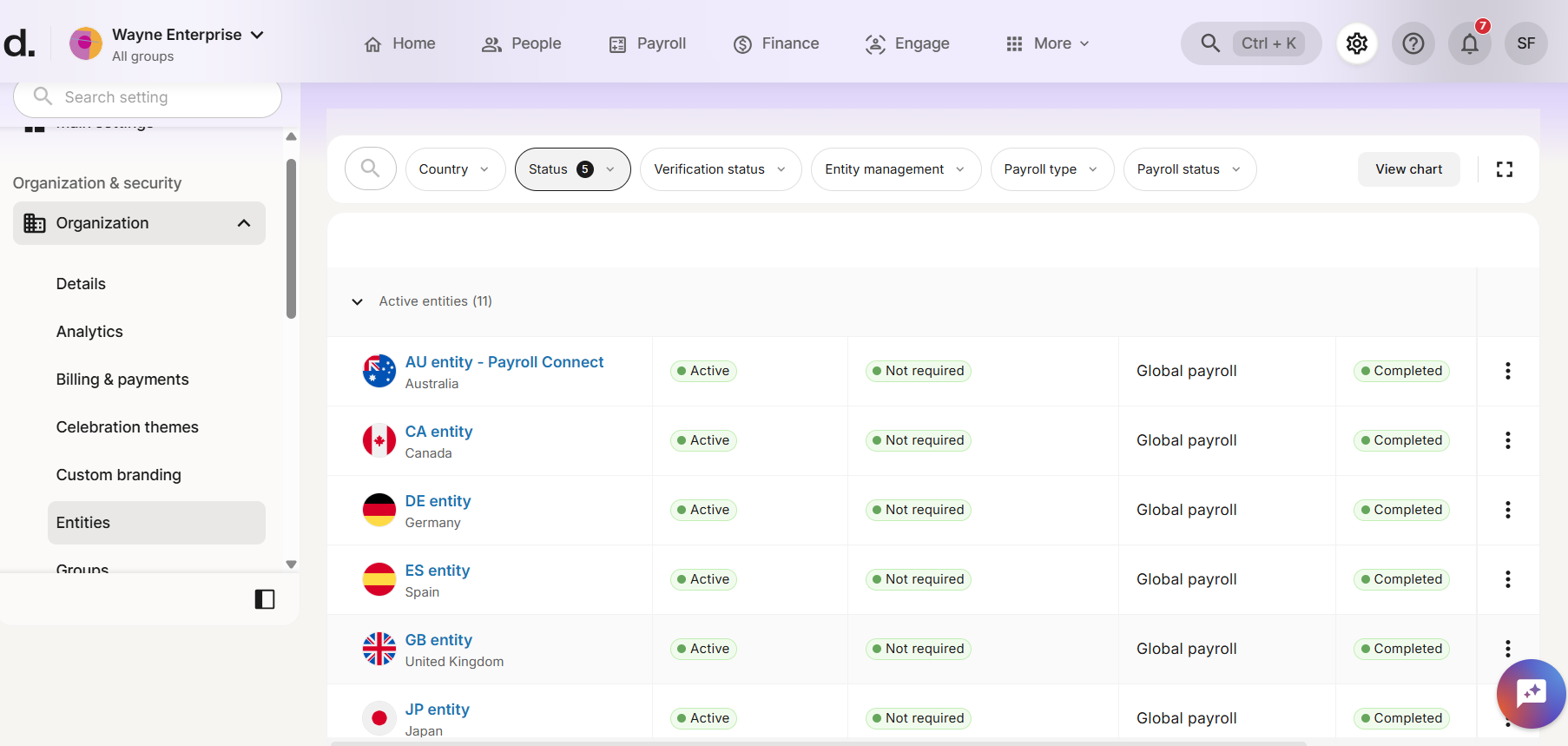This screenshot has height=746, width=1568.
Task: Collapse the Organization sidebar section
Action: pyautogui.click(x=244, y=223)
